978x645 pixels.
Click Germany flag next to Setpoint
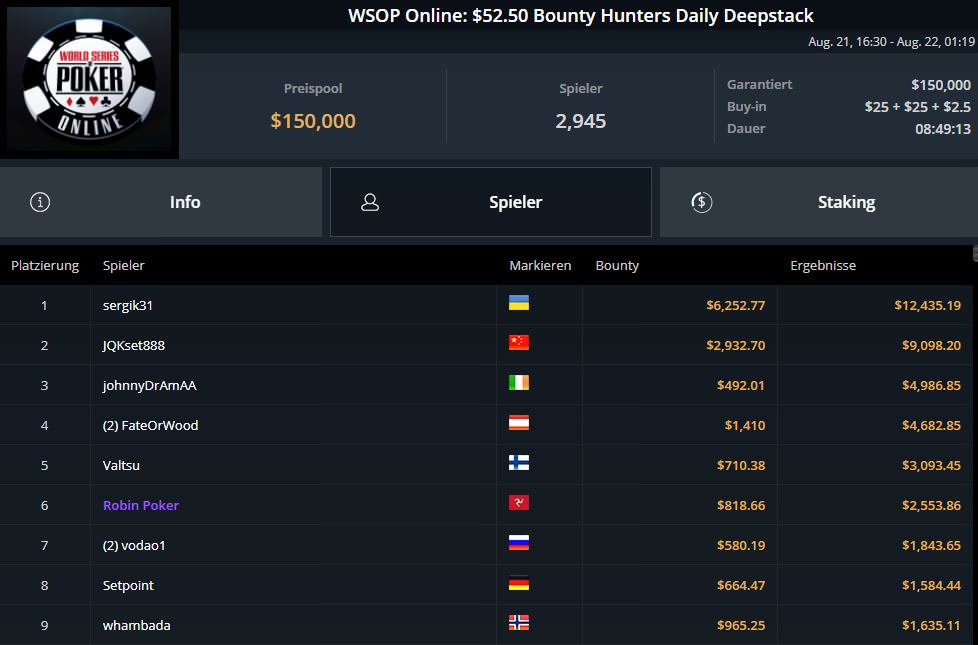click(x=518, y=583)
